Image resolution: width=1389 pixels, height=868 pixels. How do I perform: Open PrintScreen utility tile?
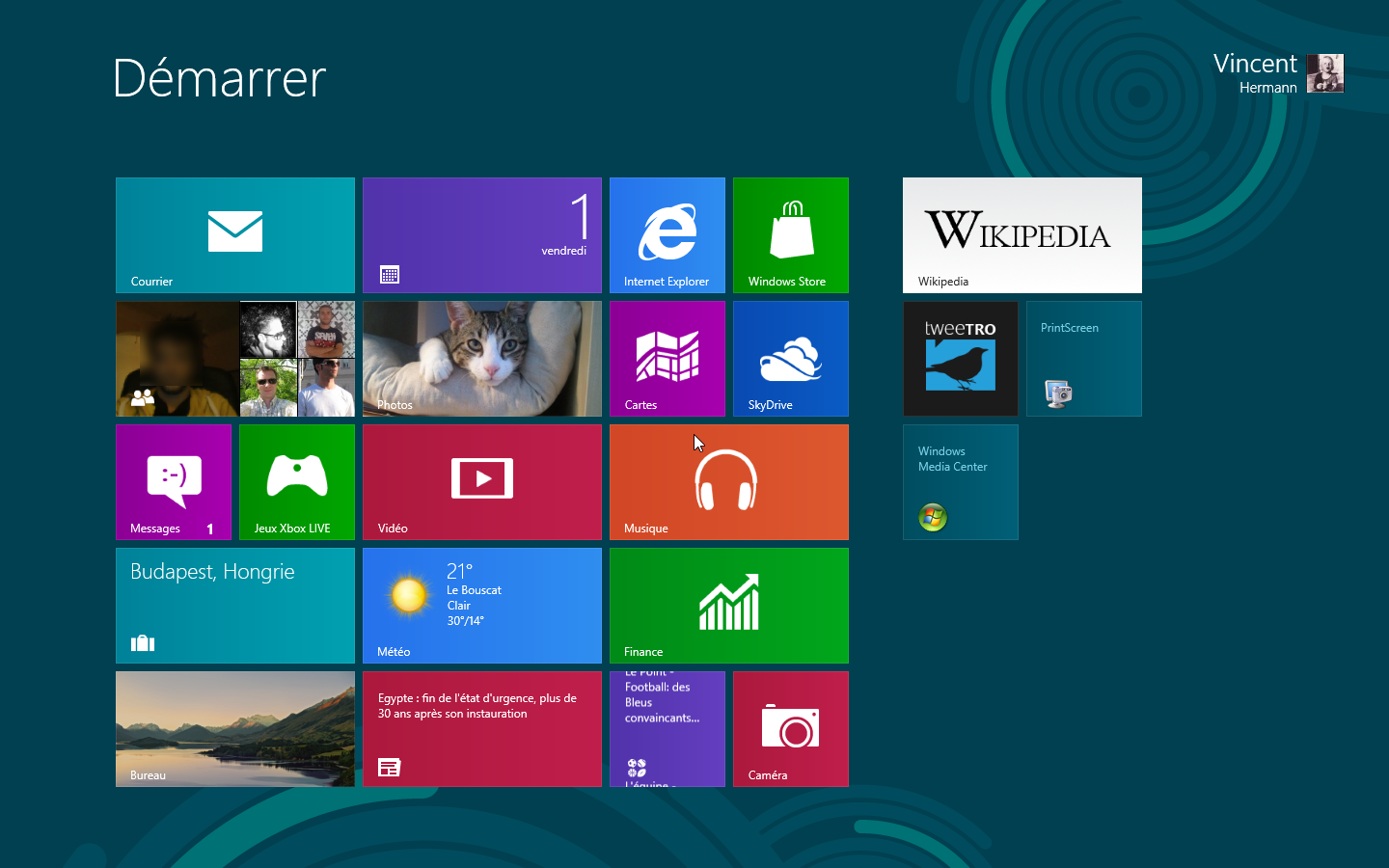click(1083, 358)
